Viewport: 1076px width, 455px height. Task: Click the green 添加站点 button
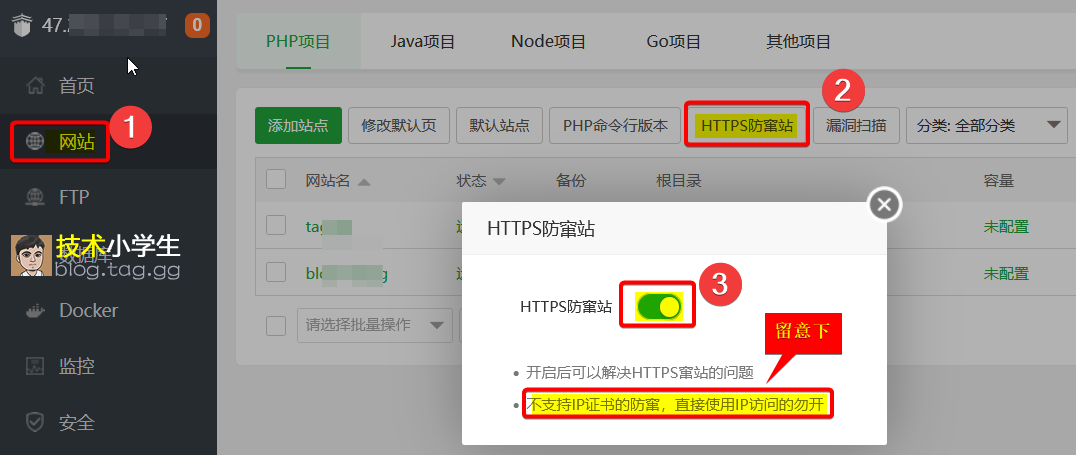(x=298, y=126)
